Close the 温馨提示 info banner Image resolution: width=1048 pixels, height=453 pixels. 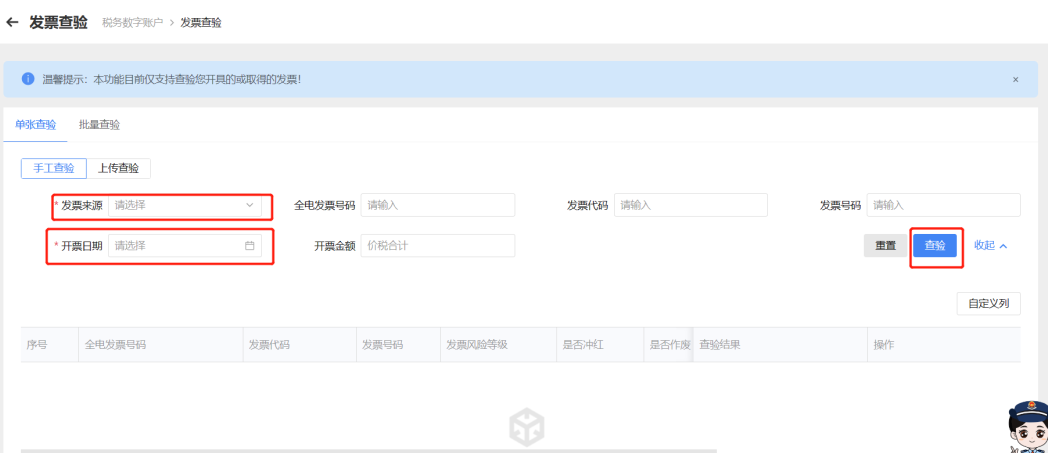(1015, 79)
